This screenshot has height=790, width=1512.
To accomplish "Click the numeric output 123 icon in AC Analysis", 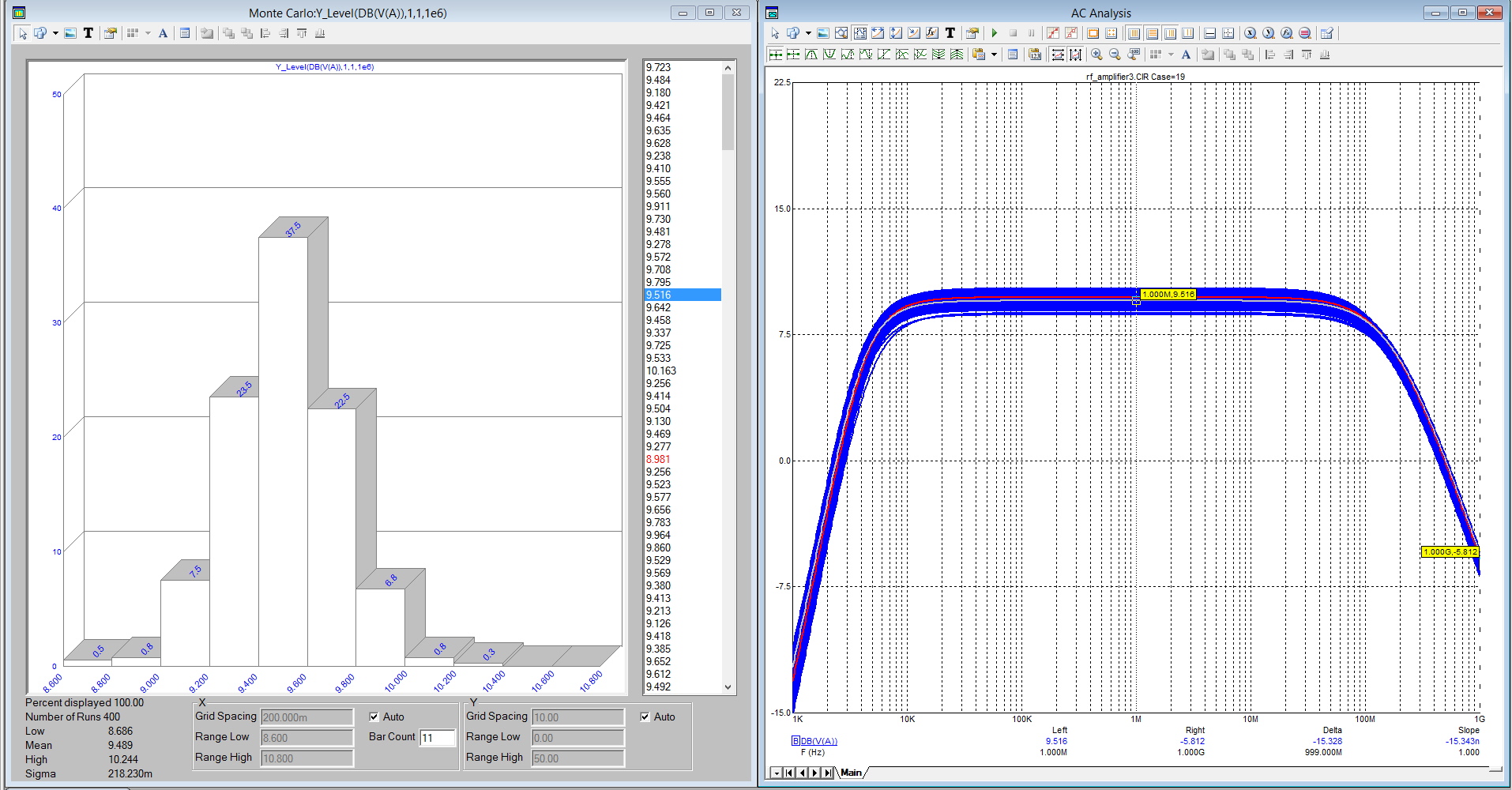I will [x=1035, y=55].
